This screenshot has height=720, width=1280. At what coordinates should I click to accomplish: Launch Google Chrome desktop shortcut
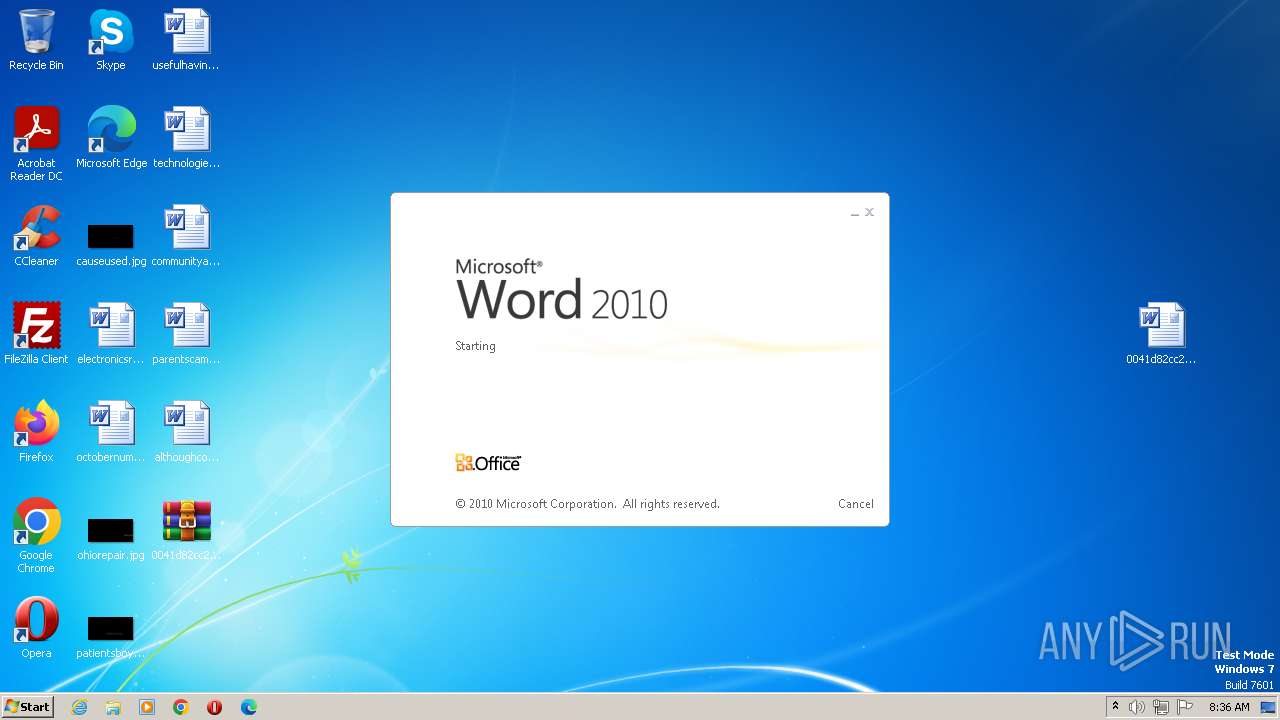tap(36, 536)
